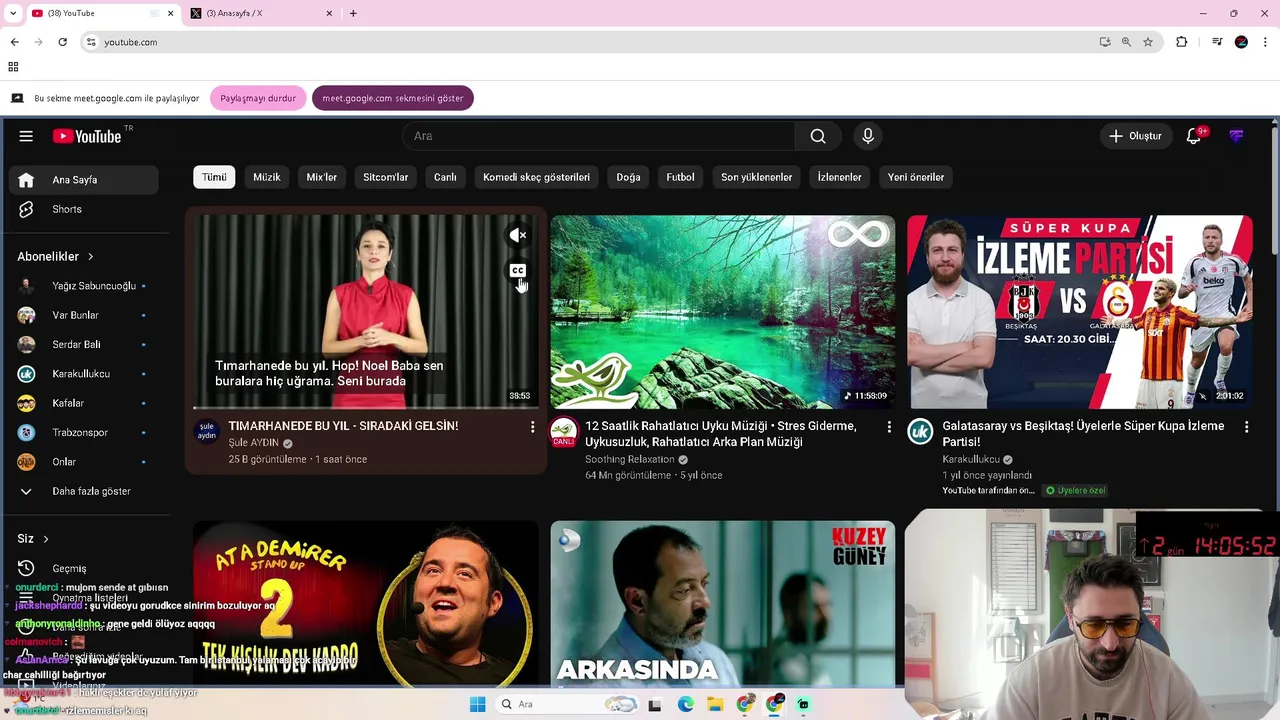Click the magnifier search button
Screen dimensions: 1280x720
[818, 136]
